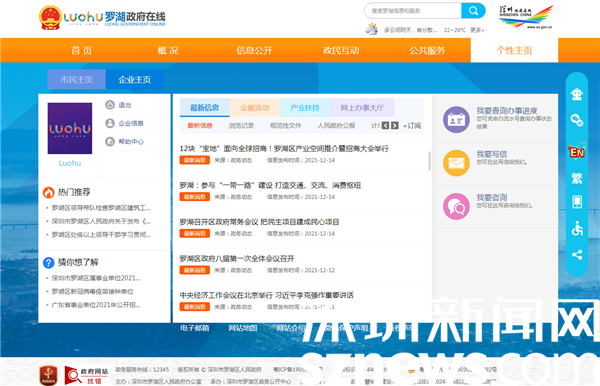Click the news list scrollbar handle

pyautogui.click(x=429, y=161)
